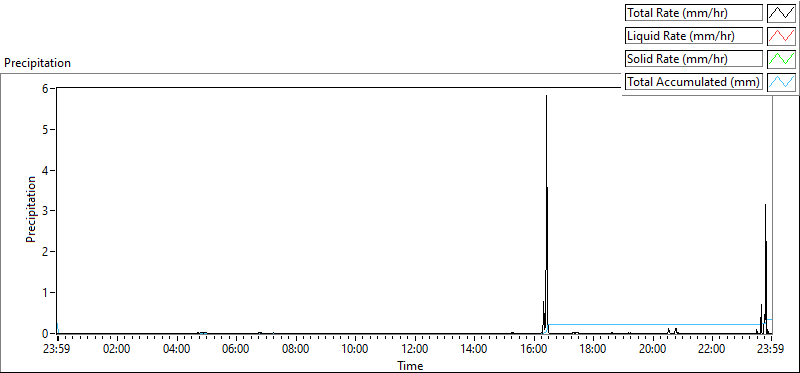Click the y-axis value 1
This screenshot has height=373, width=800.
[x=45, y=292]
